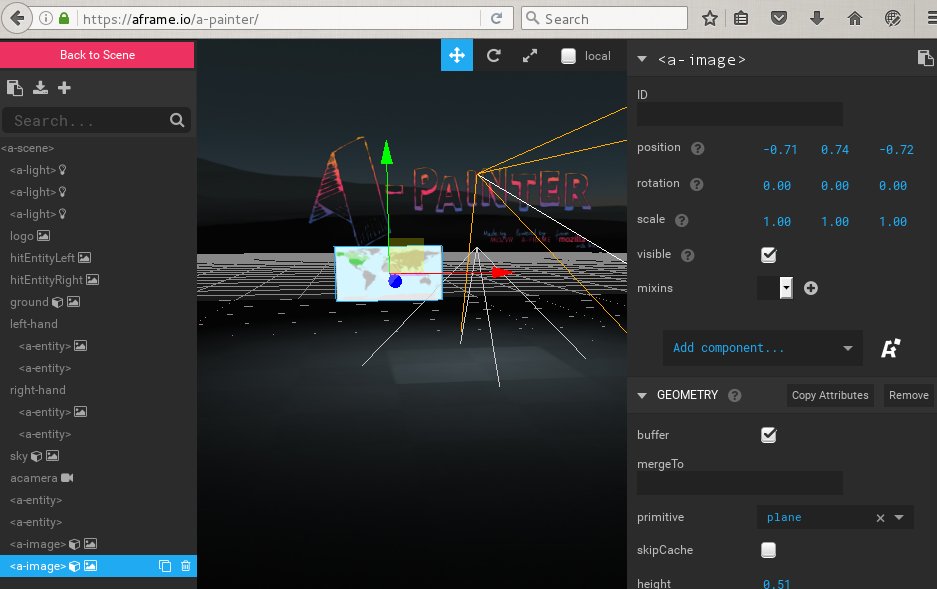Image resolution: width=937 pixels, height=589 pixels.
Task: Open help for scale property
Action: [682, 220]
